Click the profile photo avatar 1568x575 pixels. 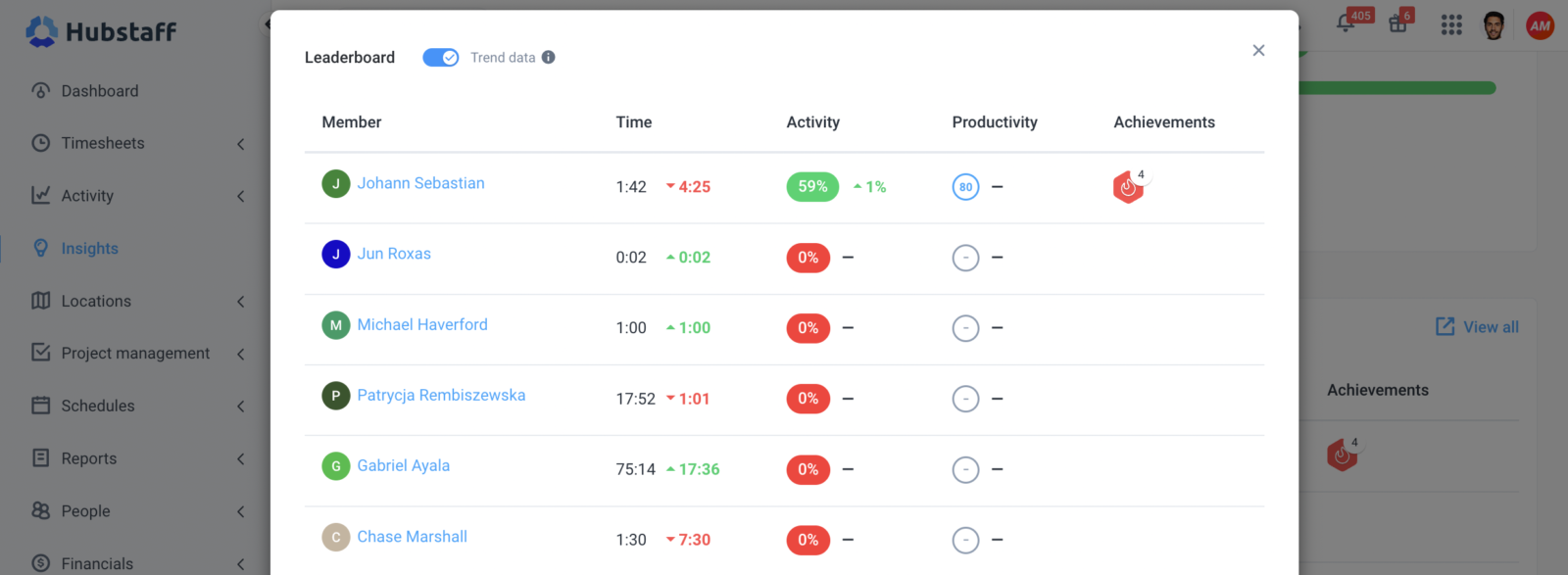point(1494,25)
